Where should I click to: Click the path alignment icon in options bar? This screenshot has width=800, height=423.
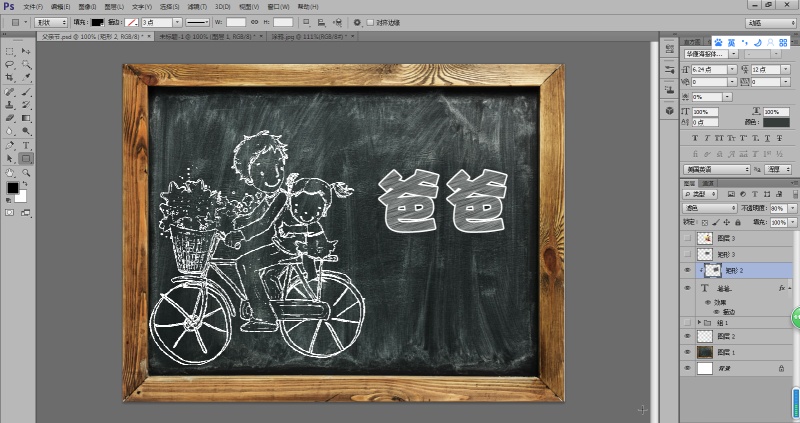coord(321,22)
